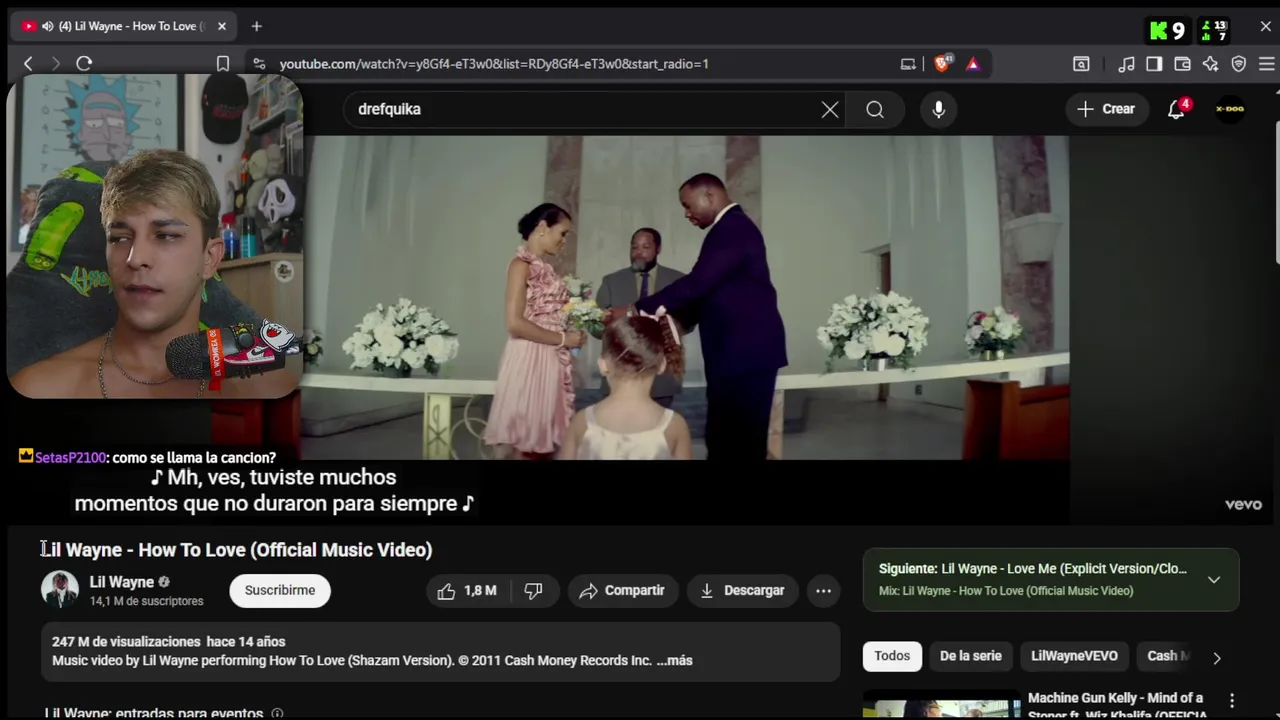Open the X-DOG account avatar menu
Screen dimensions: 1280x720
point(1230,109)
